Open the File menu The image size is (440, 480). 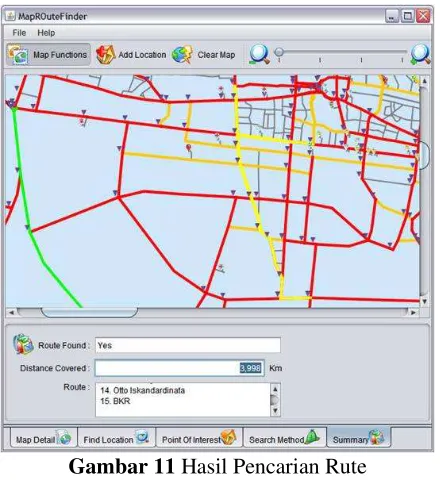pos(19,33)
